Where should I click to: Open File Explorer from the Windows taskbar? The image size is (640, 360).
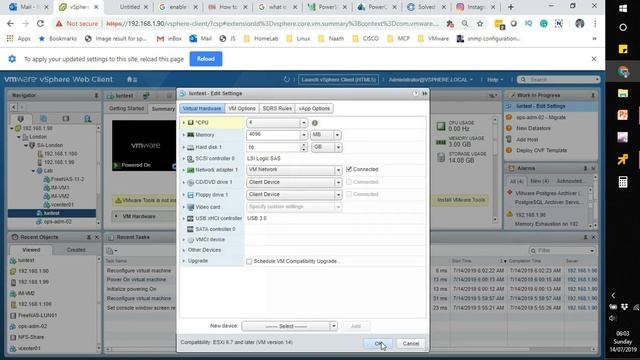coord(623,93)
